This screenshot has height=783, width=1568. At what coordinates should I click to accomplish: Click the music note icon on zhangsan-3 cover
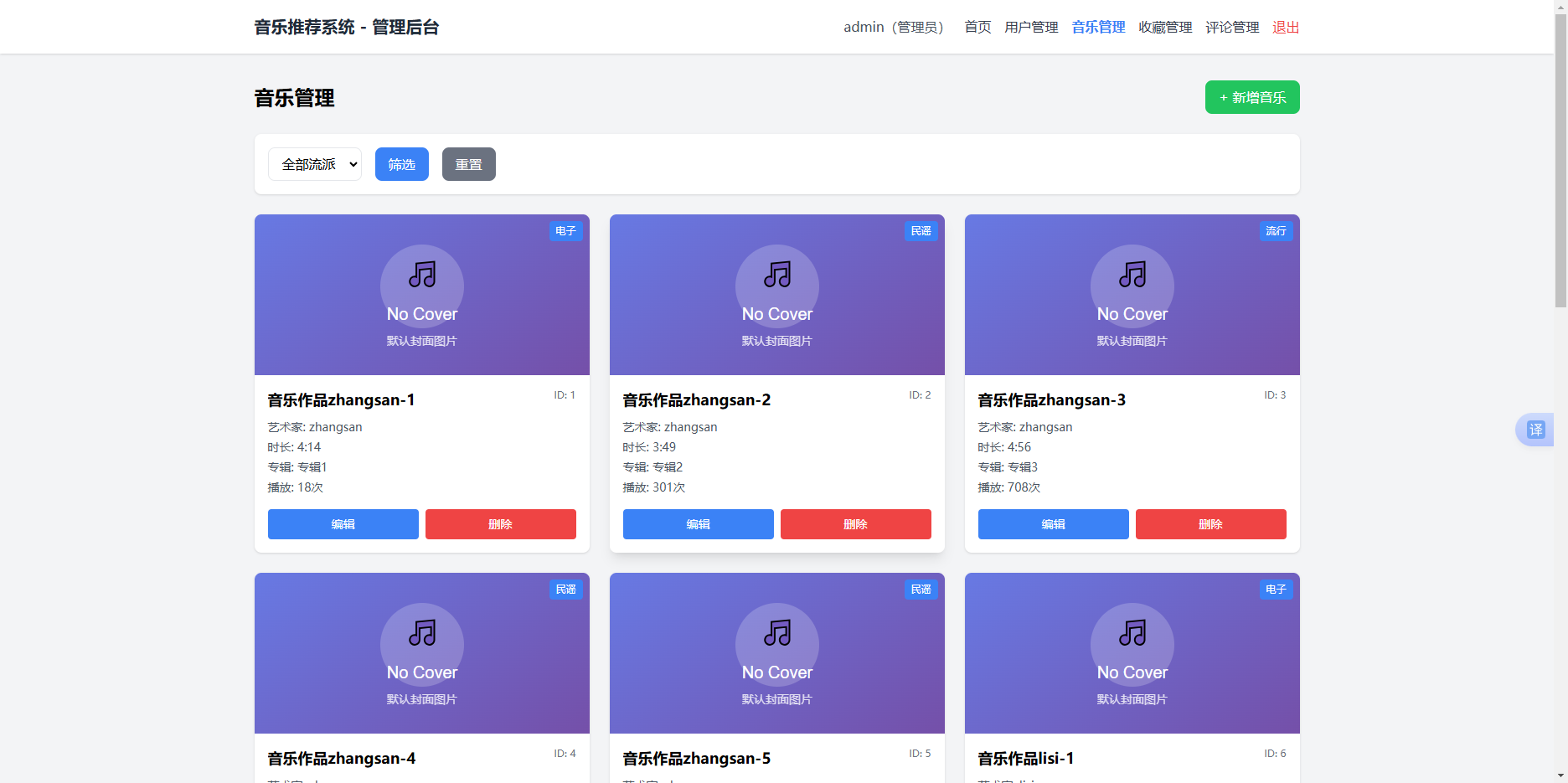(1132, 274)
